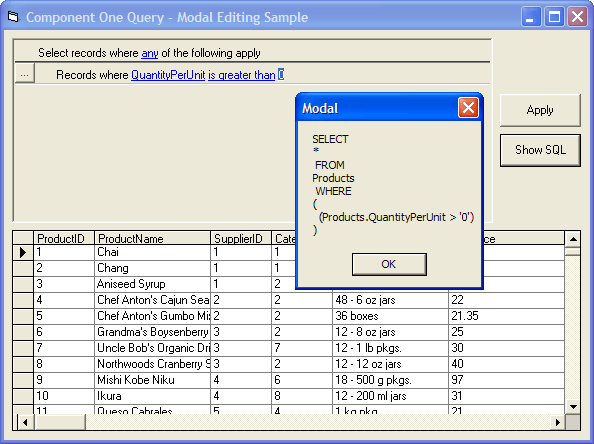The width and height of the screenshot is (594, 444).
Task: Click the '12 - 200 ml jars' cell
Action: tap(390, 396)
